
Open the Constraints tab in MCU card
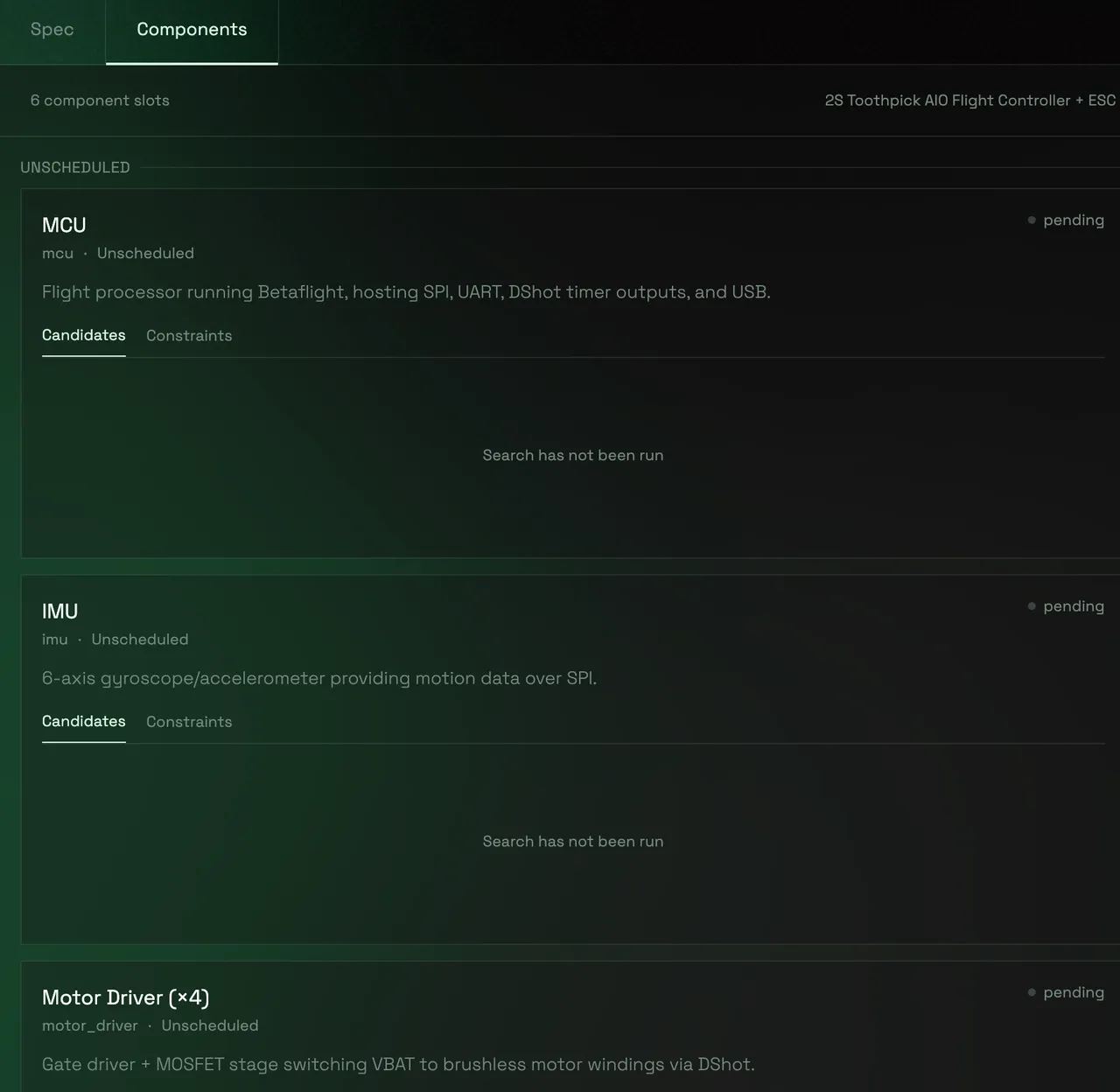click(x=189, y=335)
